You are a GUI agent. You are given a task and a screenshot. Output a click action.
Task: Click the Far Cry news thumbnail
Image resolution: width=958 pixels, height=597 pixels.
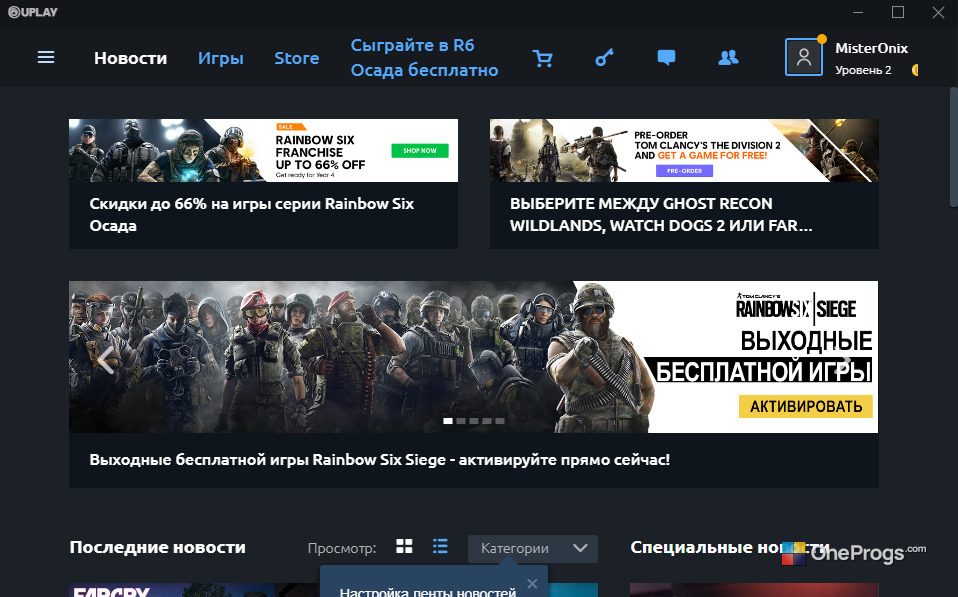[x=193, y=590]
